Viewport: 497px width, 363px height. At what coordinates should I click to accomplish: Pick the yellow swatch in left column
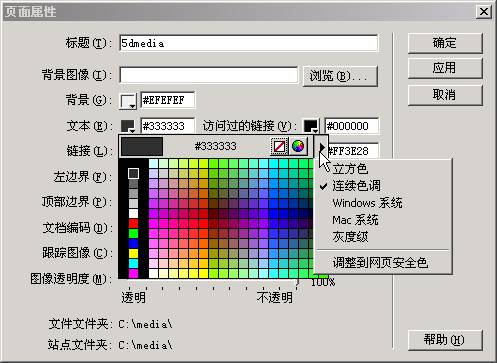133,253
